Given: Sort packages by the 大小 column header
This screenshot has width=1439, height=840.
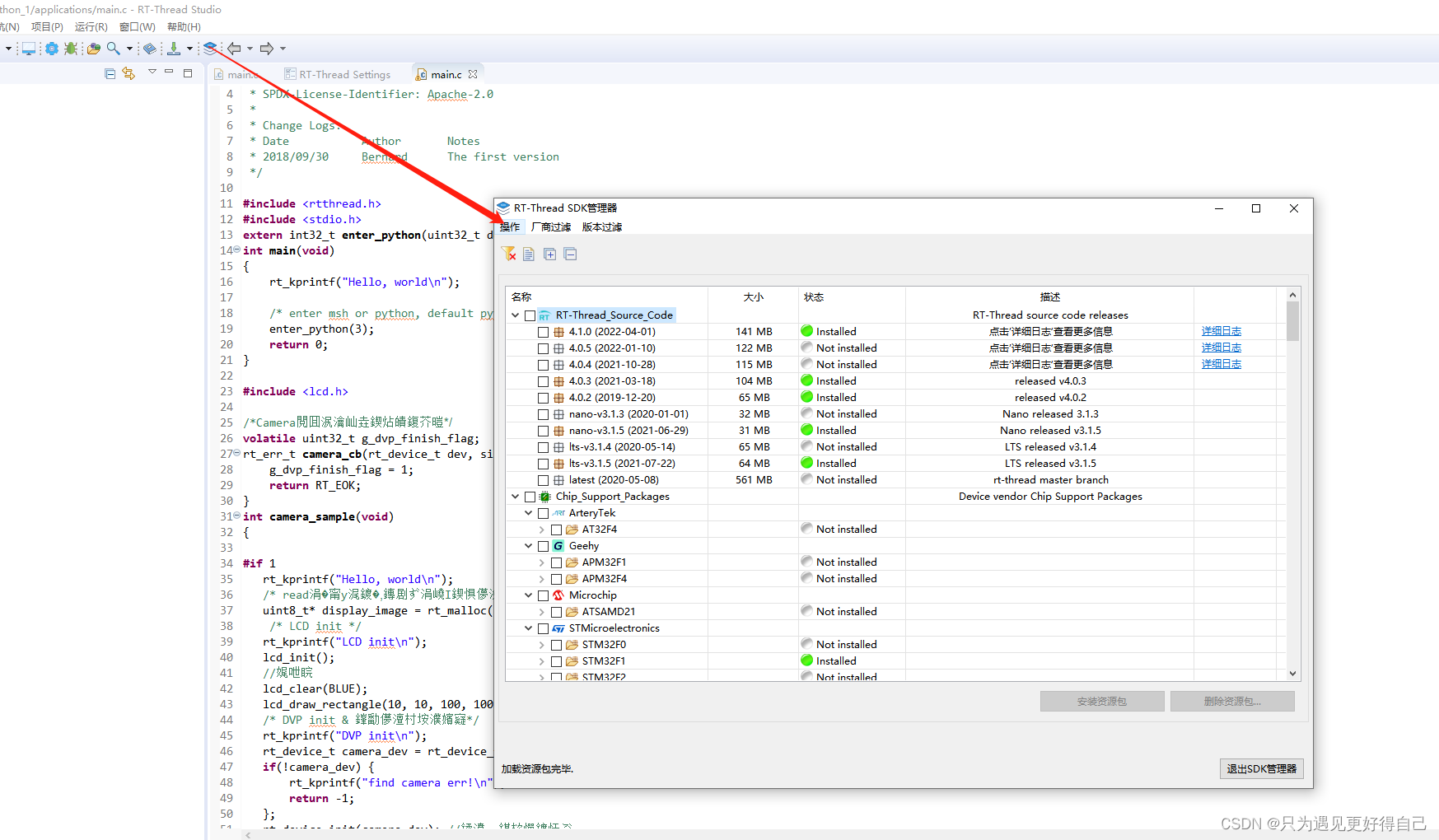Looking at the screenshot, I should tap(753, 297).
